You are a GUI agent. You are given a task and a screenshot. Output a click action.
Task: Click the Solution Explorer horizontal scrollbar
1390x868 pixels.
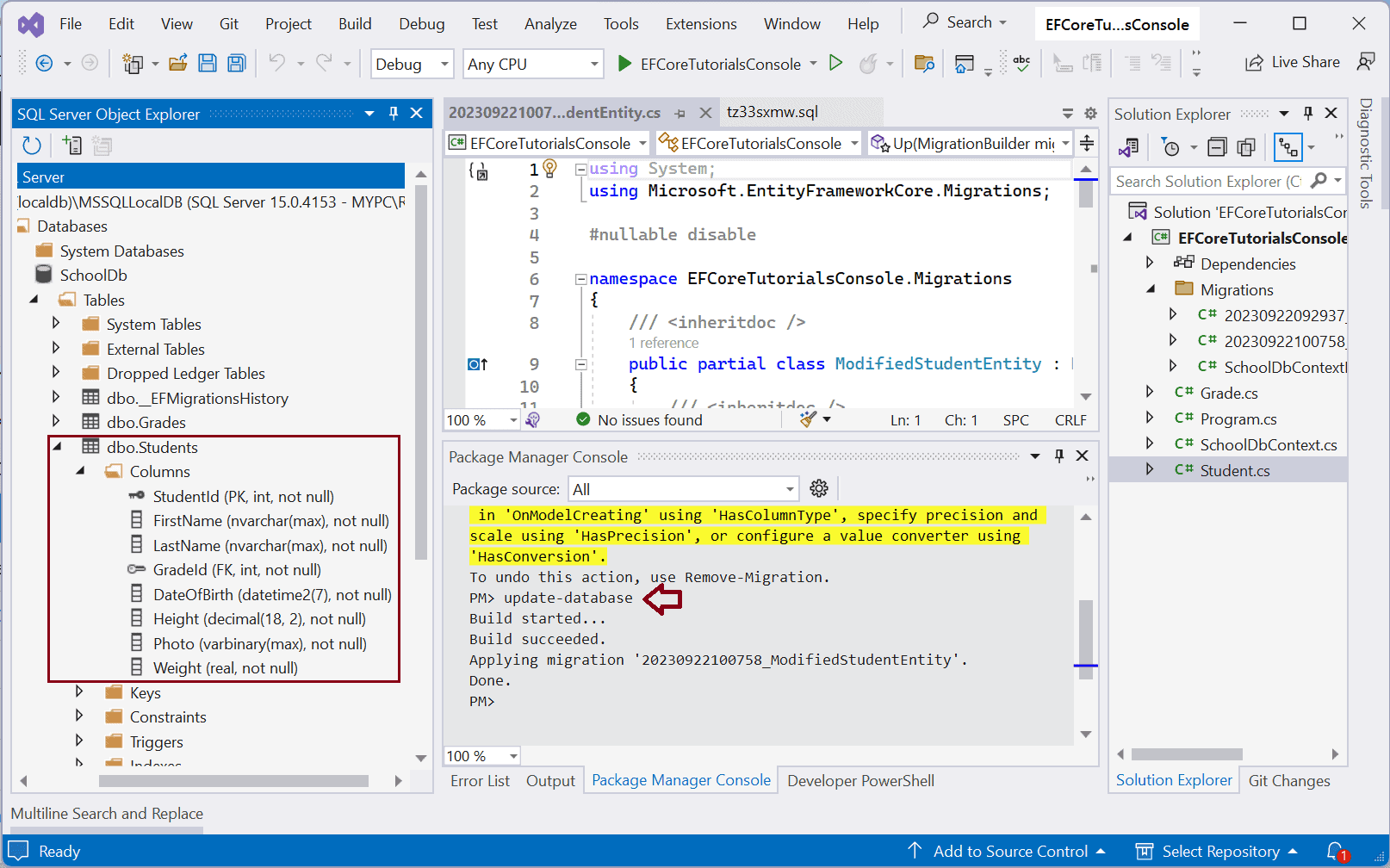point(1187,754)
